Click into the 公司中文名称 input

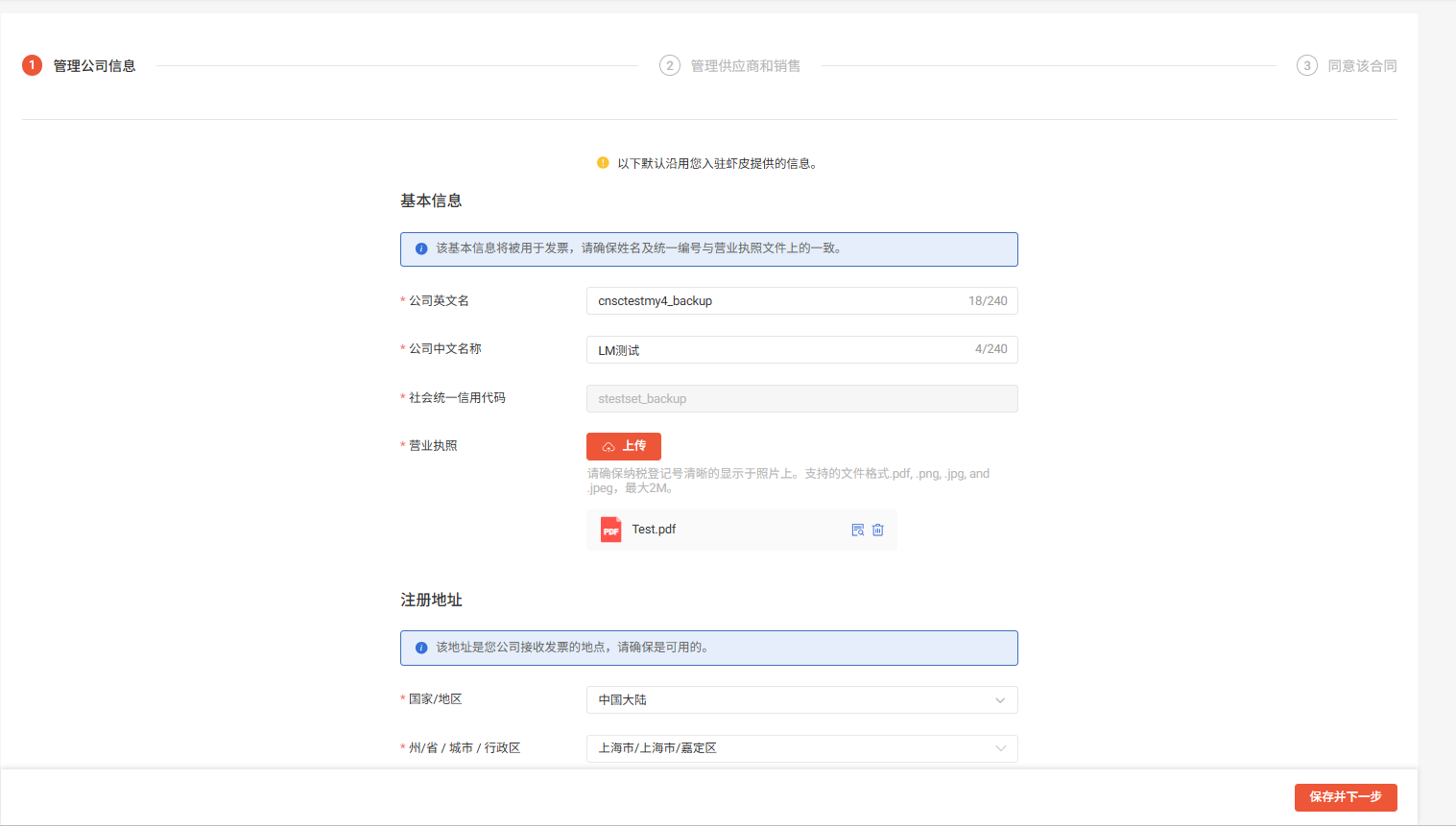tap(777, 350)
